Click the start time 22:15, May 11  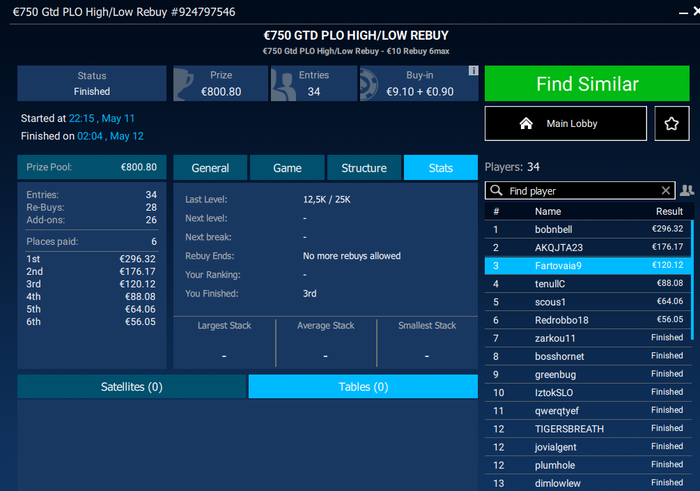tap(101, 118)
